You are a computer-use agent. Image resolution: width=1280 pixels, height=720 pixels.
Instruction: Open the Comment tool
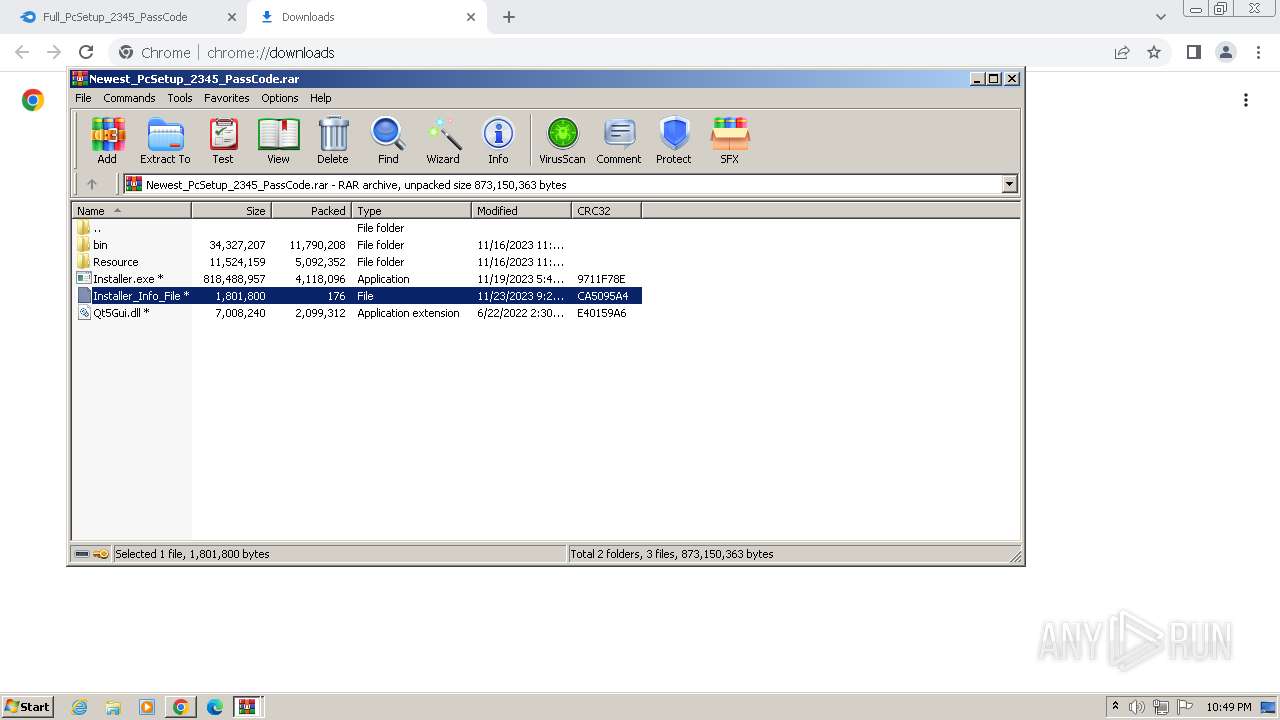point(619,140)
